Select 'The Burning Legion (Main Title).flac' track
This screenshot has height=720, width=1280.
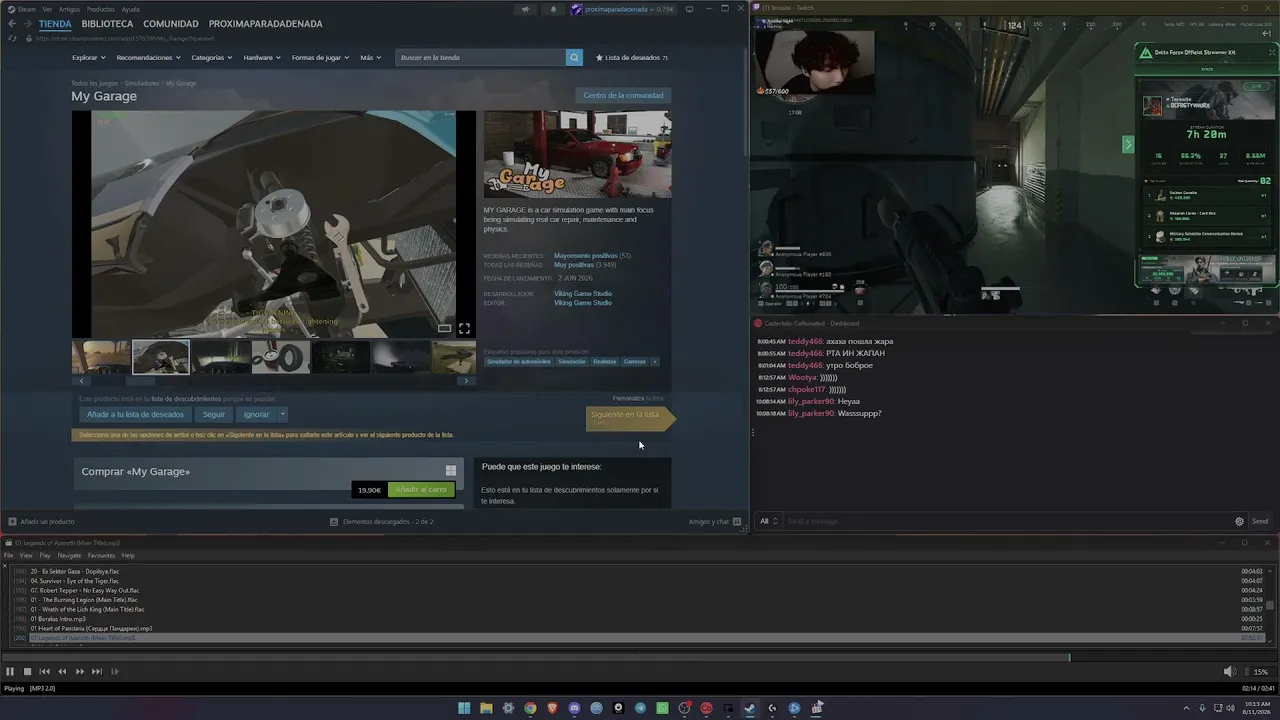coord(640,600)
